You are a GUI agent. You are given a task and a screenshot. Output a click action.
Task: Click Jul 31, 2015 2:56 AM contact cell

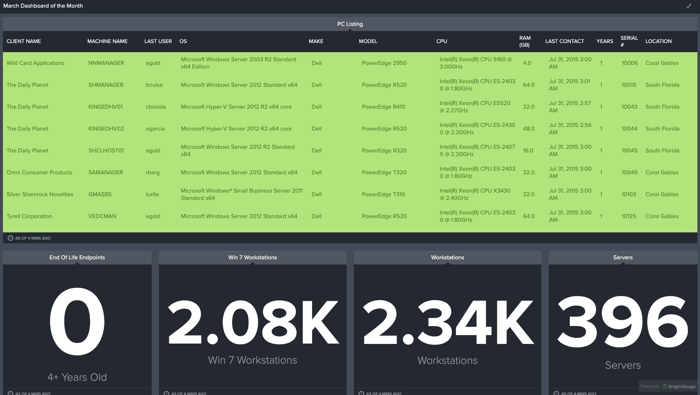(x=570, y=129)
